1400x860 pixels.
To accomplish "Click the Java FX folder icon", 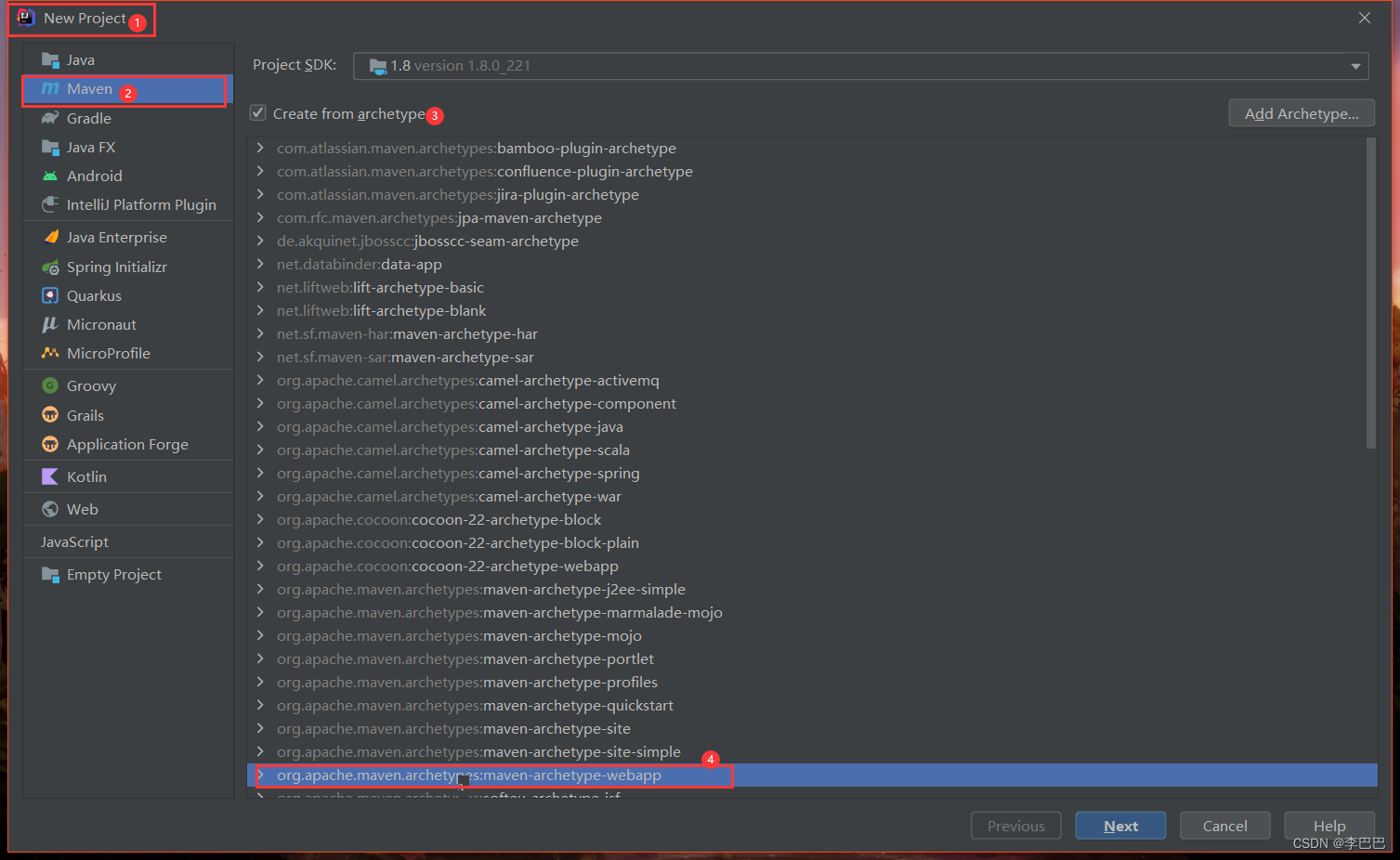I will [x=50, y=147].
